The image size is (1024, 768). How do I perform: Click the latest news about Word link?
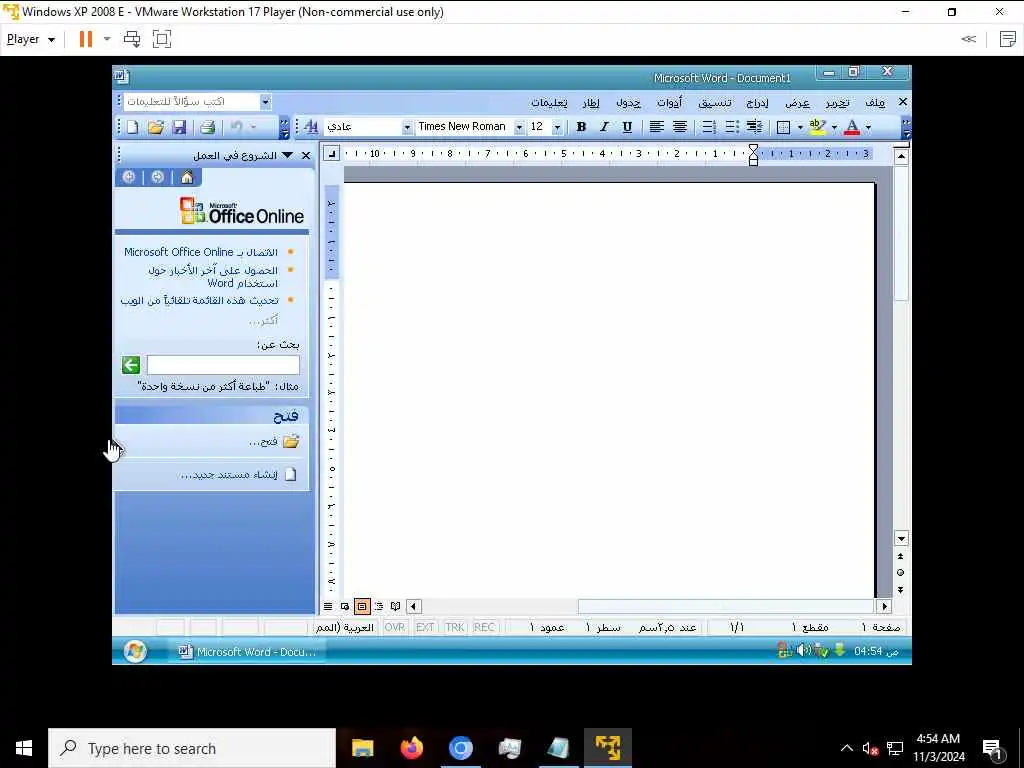pos(213,276)
